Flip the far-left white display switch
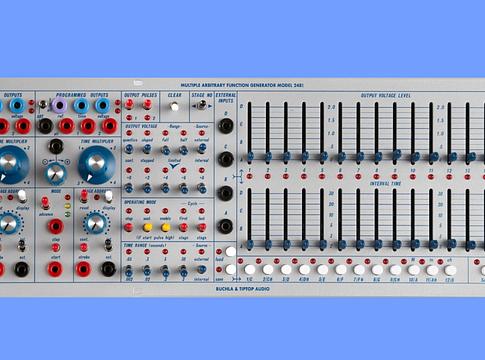The image size is (485, 360). point(22,196)
